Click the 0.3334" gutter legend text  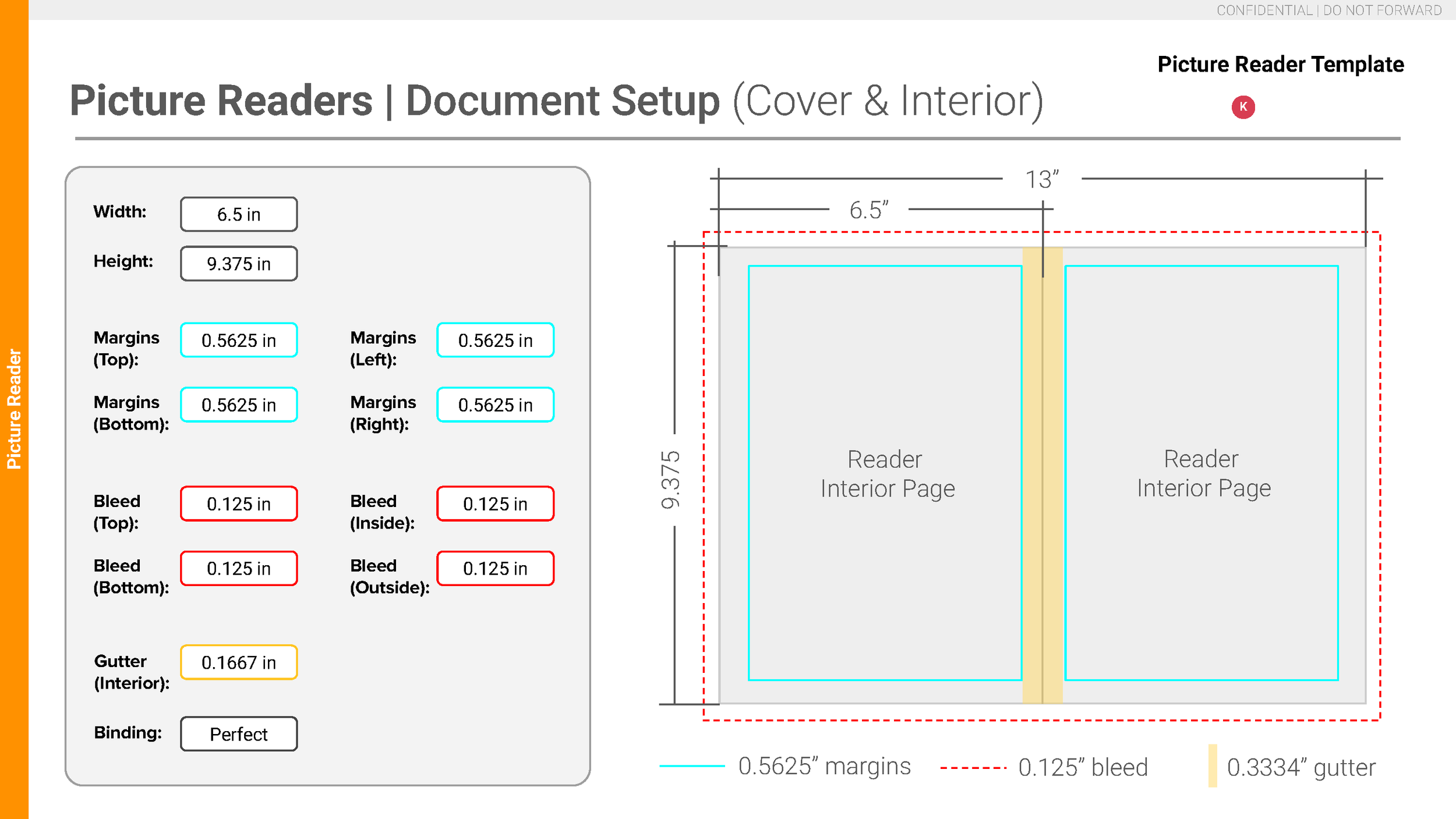coord(1301,767)
